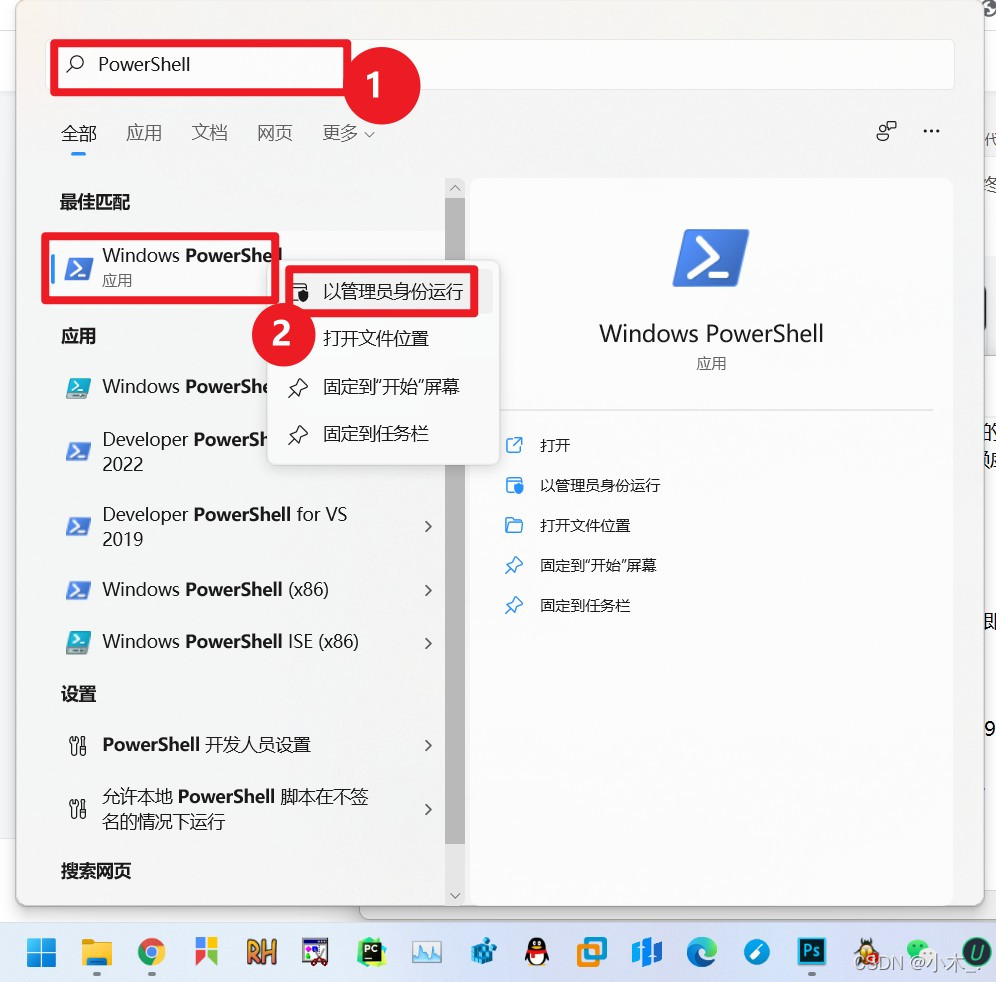Select Windows PowerShell ISE under 应用 list
The image size is (996, 982).
166,386
